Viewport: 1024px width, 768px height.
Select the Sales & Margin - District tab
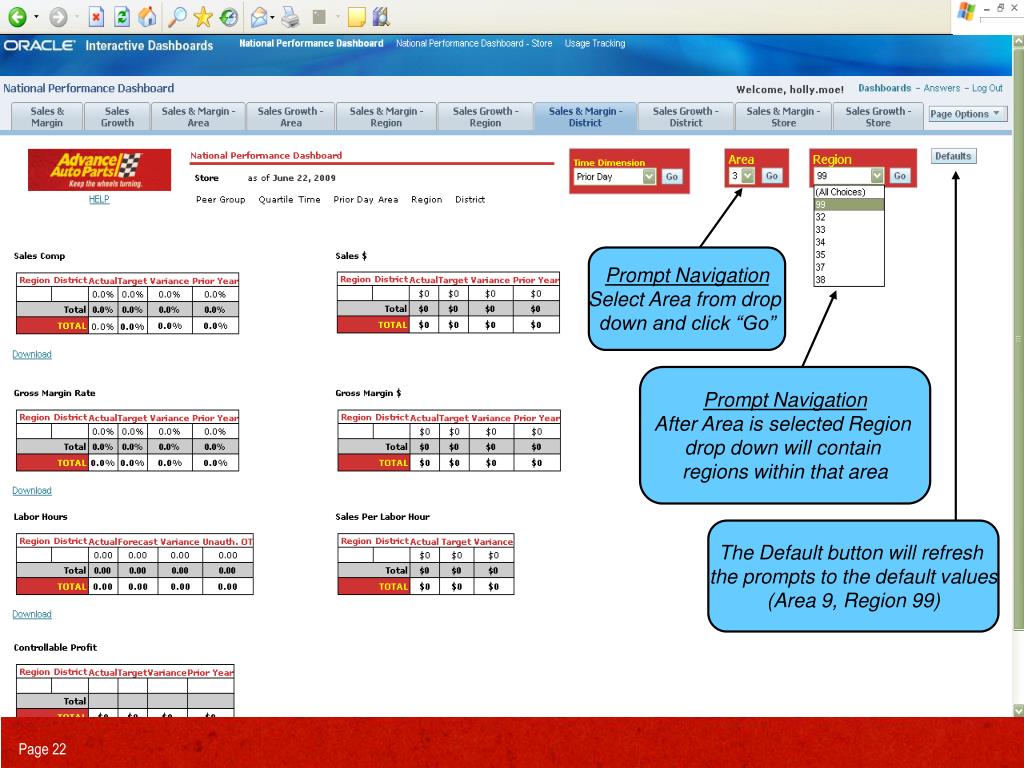coord(585,116)
